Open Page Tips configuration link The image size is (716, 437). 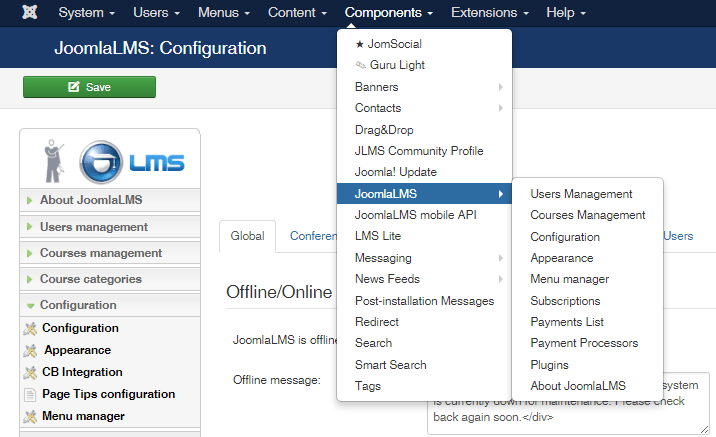coord(109,394)
